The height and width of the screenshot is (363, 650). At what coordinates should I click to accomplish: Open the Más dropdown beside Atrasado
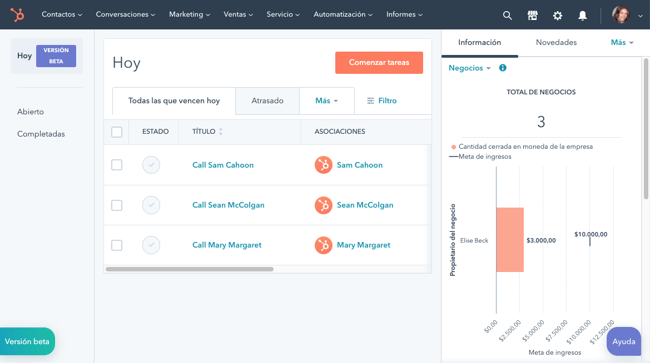click(327, 101)
